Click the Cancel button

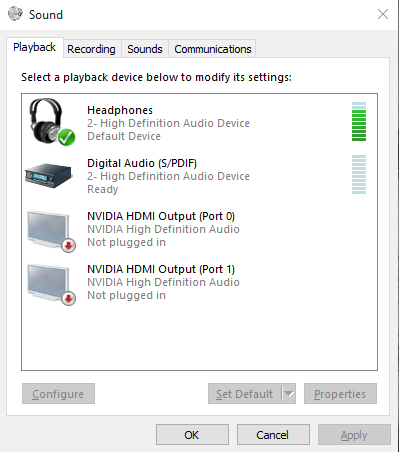tap(273, 435)
